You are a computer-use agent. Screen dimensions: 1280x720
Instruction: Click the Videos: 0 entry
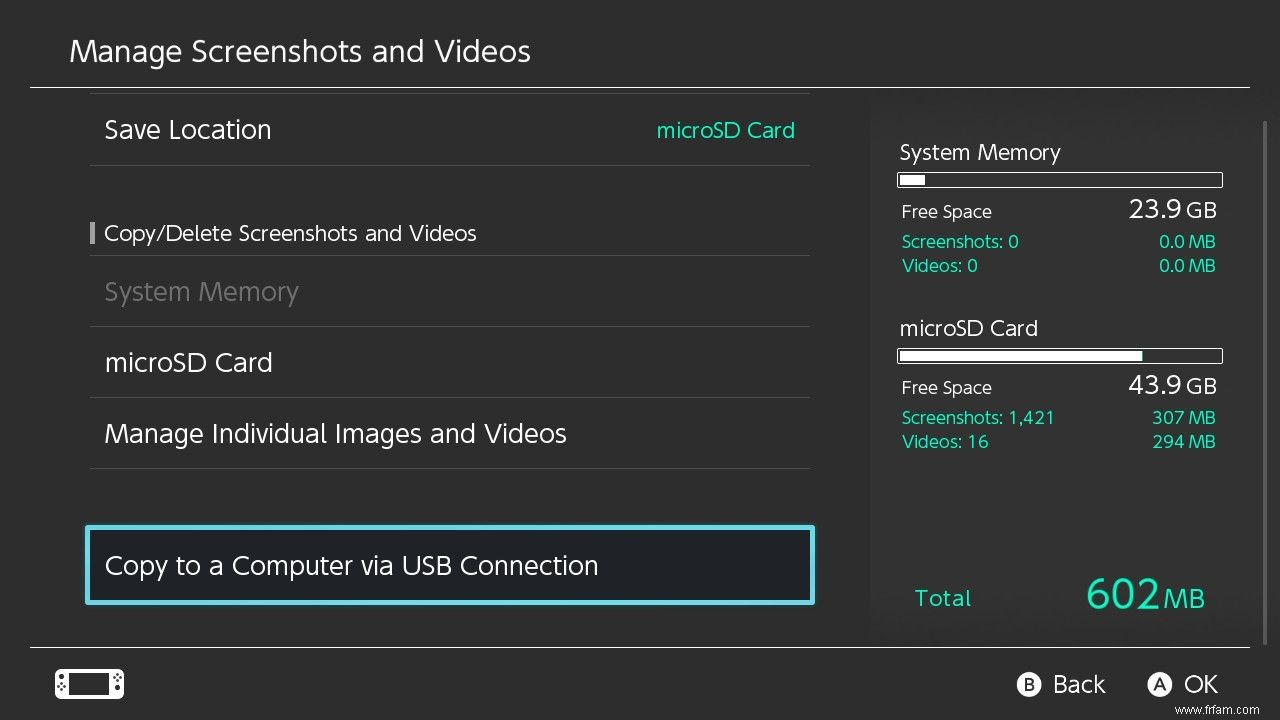click(x=940, y=266)
